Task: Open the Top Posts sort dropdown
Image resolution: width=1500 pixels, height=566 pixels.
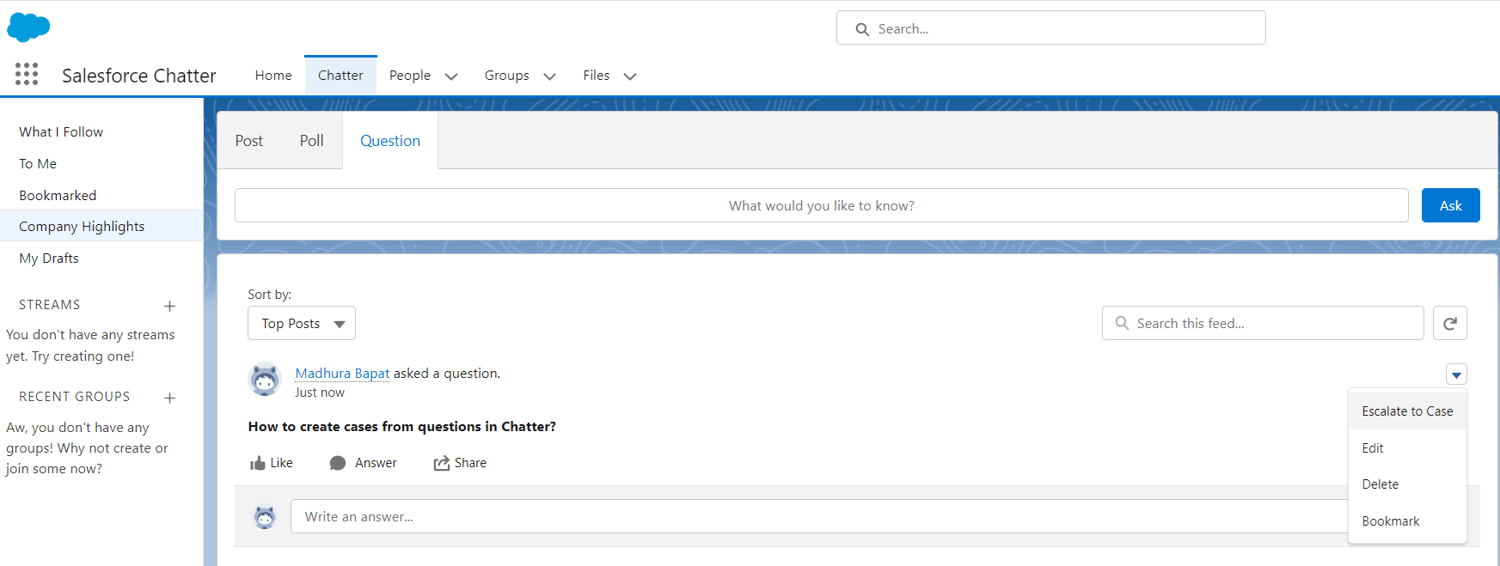Action: coord(301,323)
